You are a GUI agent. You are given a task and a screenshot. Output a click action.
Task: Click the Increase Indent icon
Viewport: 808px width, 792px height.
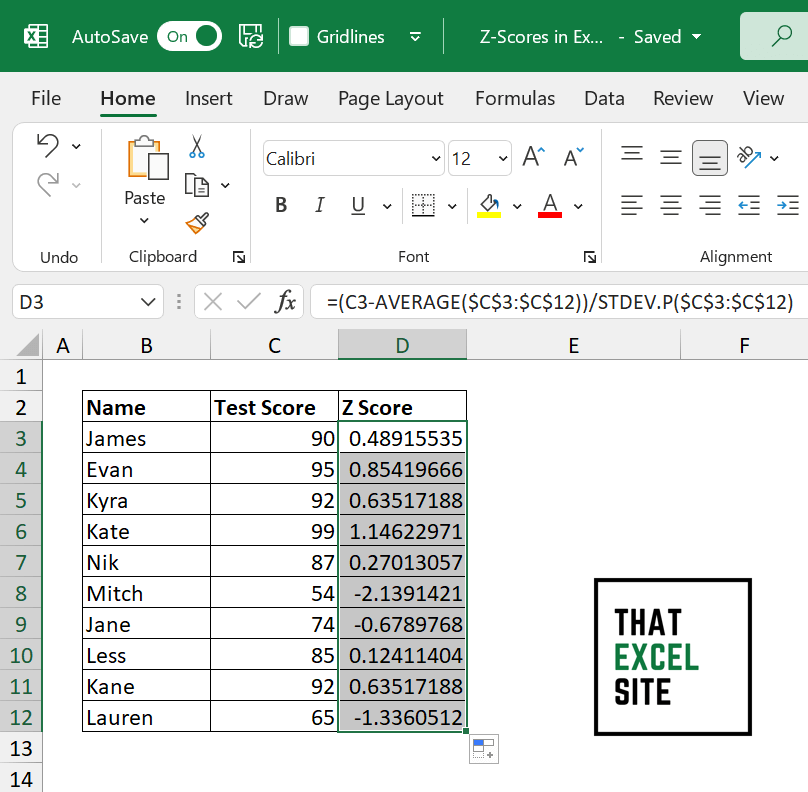click(787, 205)
